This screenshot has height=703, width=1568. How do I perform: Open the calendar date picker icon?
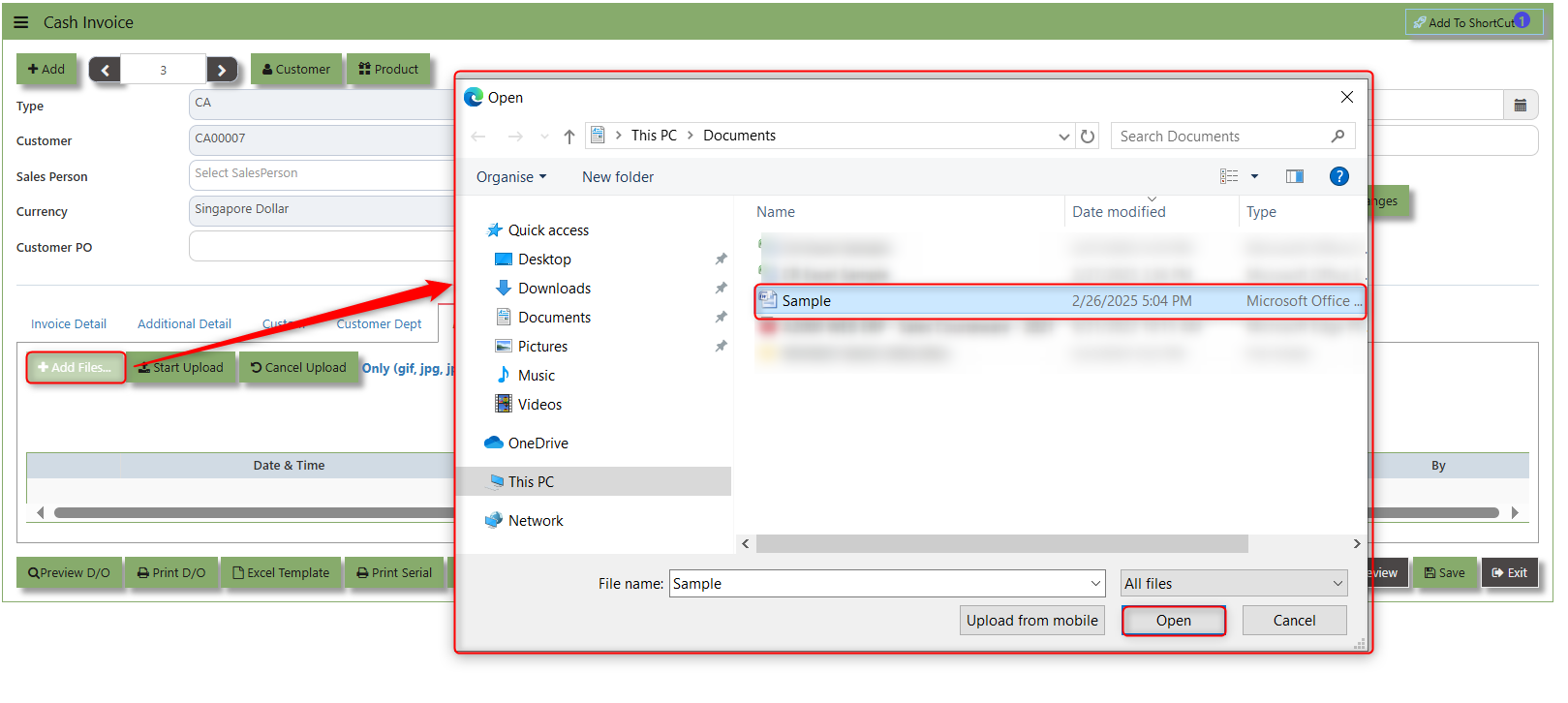pos(1520,106)
